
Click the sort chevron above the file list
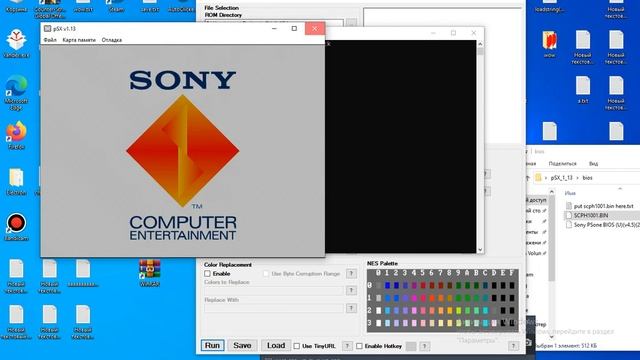point(620,189)
